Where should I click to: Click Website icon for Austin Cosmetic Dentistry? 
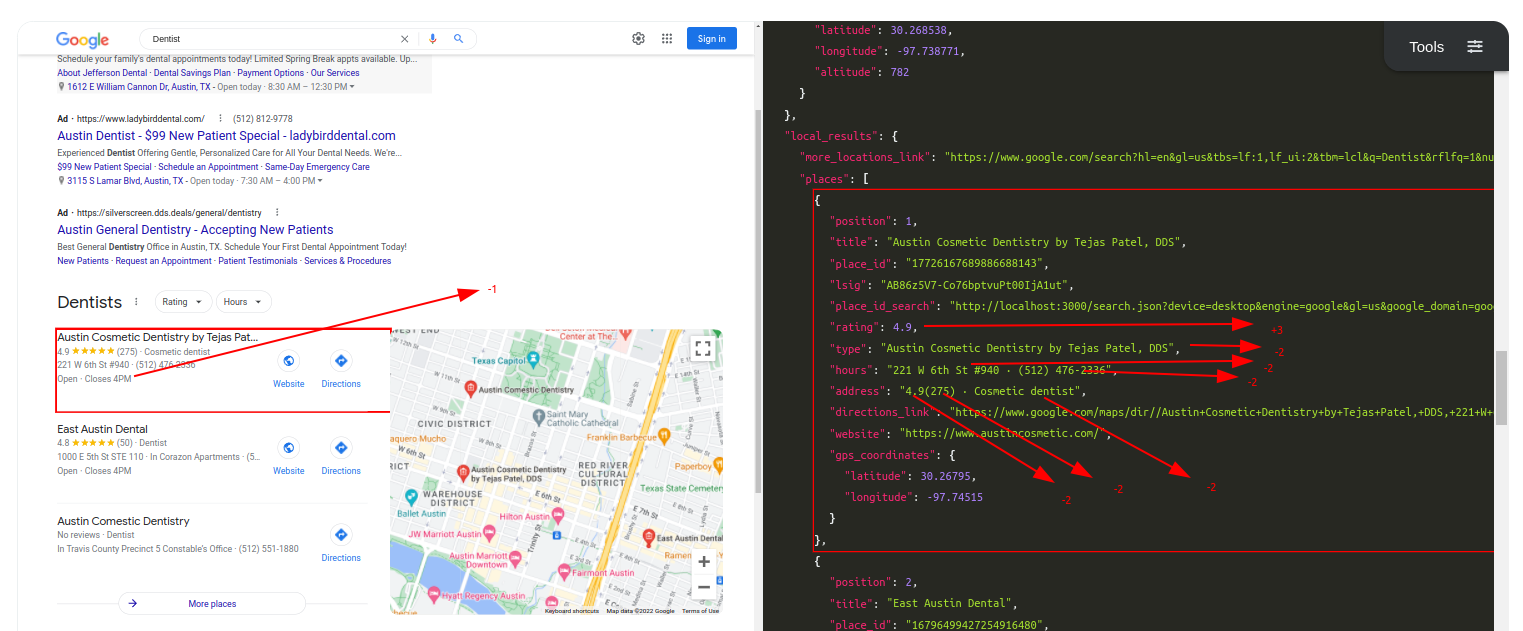[289, 361]
